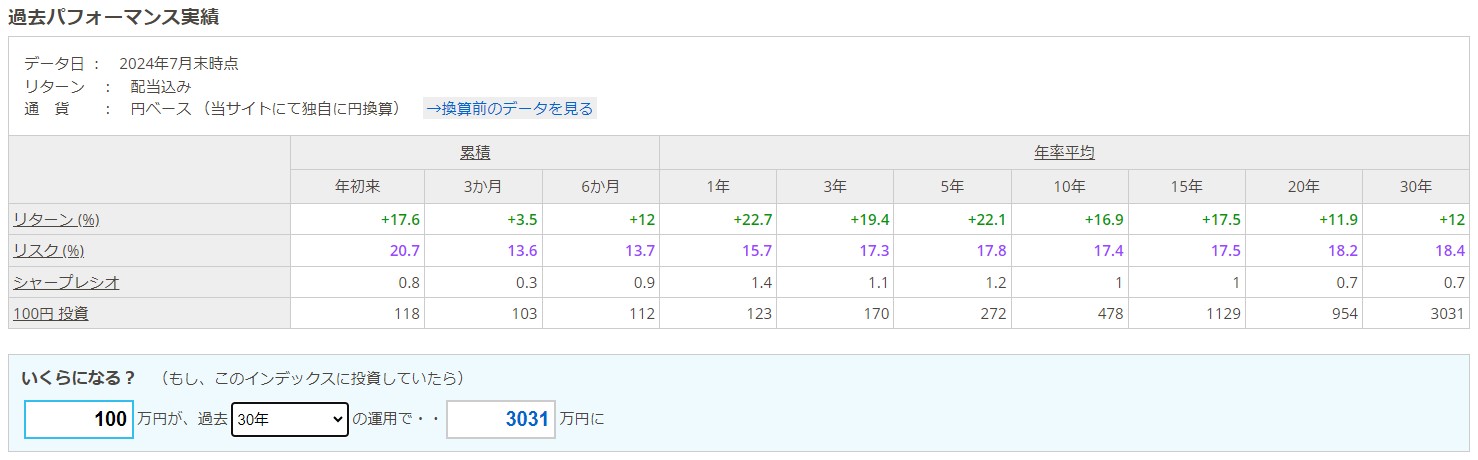
Task: Select the 6か月 column header
Action: click(x=600, y=186)
